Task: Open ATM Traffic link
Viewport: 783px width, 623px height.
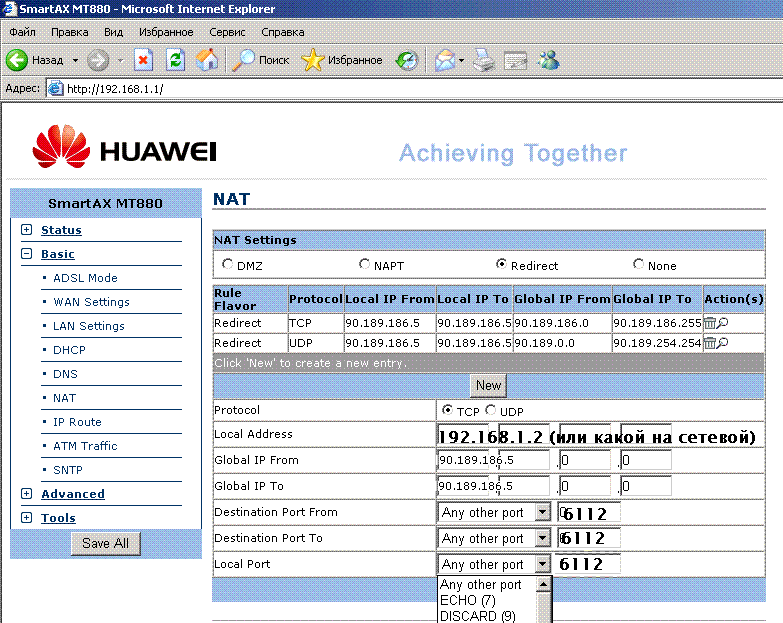Action: pos(85,446)
